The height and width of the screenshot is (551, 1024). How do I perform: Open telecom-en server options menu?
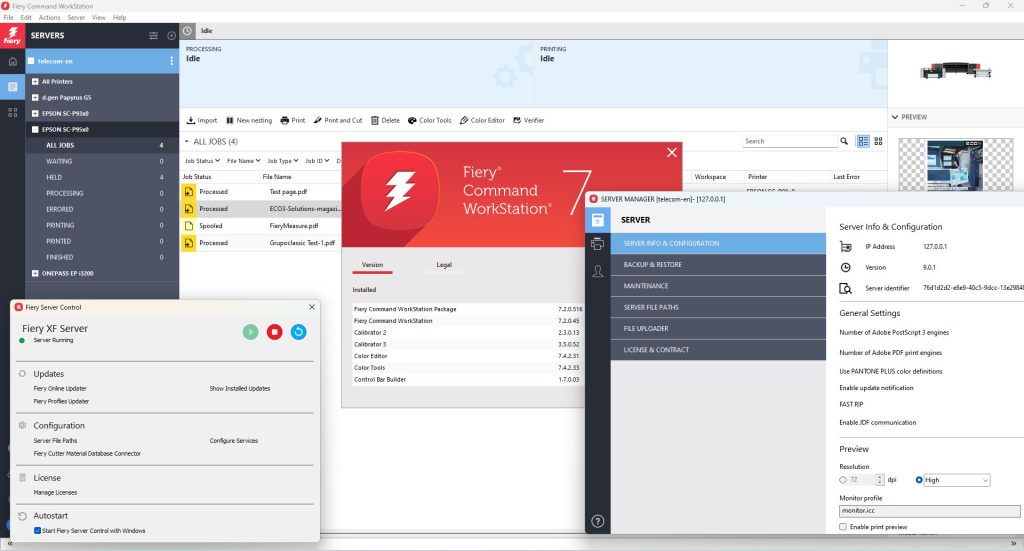[172, 61]
